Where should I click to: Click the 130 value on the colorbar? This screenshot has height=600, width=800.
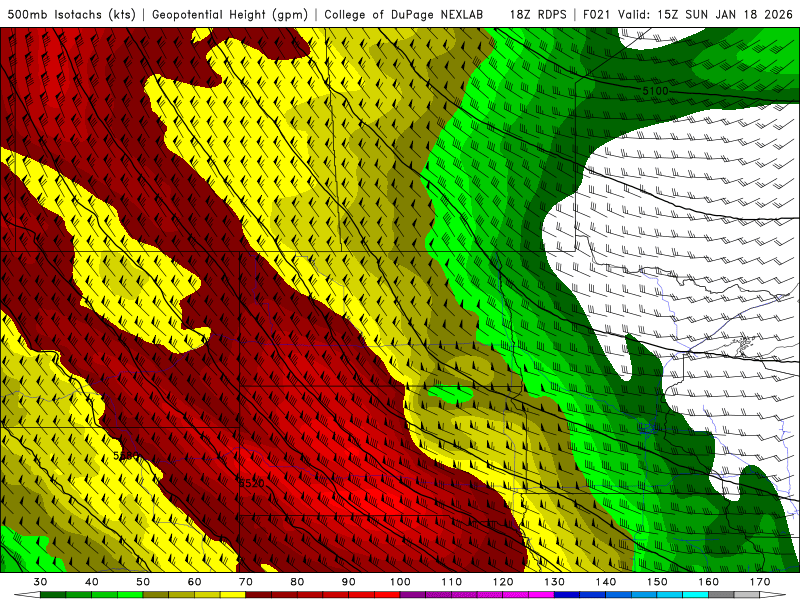tap(554, 582)
